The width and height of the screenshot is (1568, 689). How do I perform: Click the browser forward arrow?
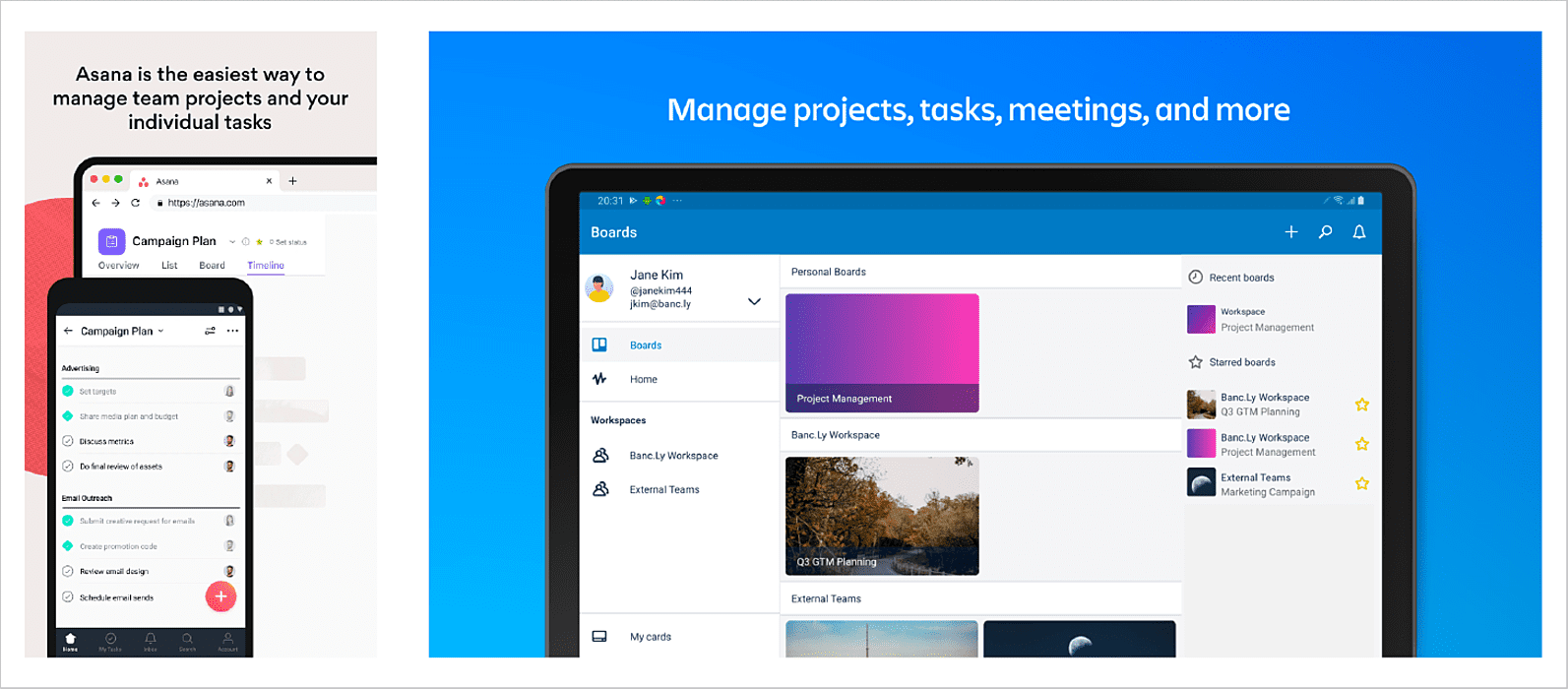coord(115,203)
